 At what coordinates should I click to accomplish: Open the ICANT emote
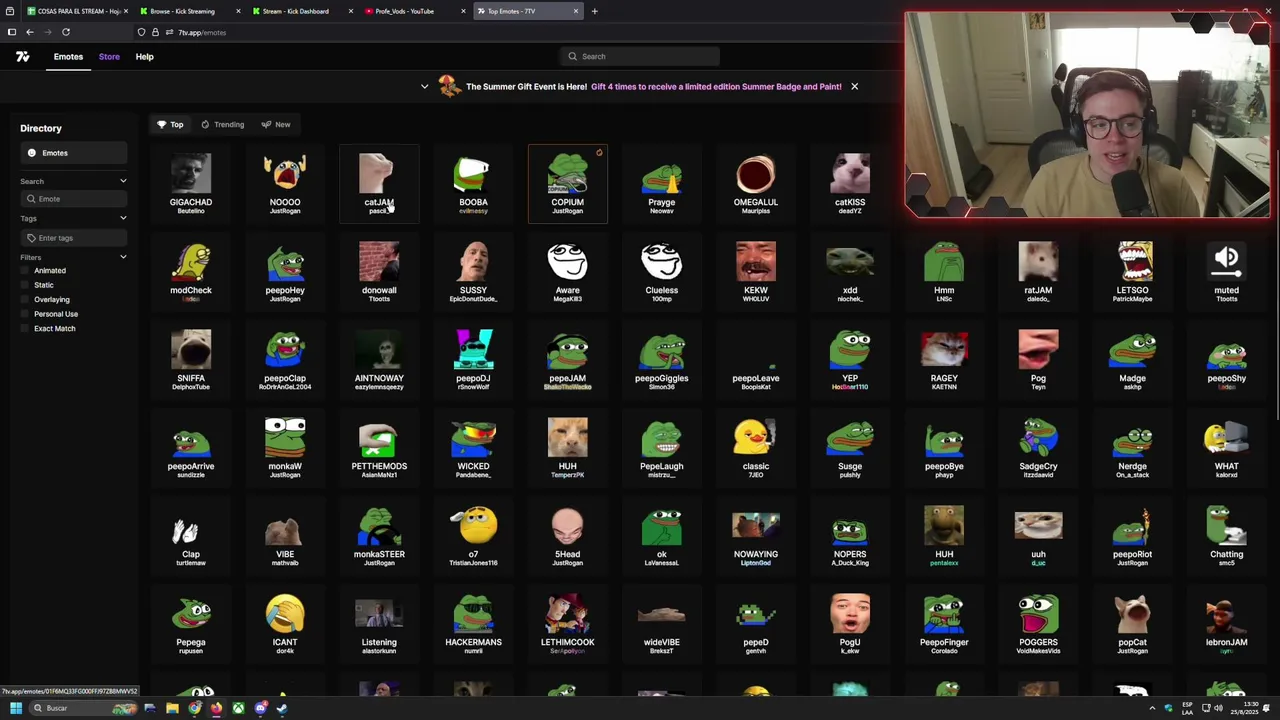(x=285, y=624)
